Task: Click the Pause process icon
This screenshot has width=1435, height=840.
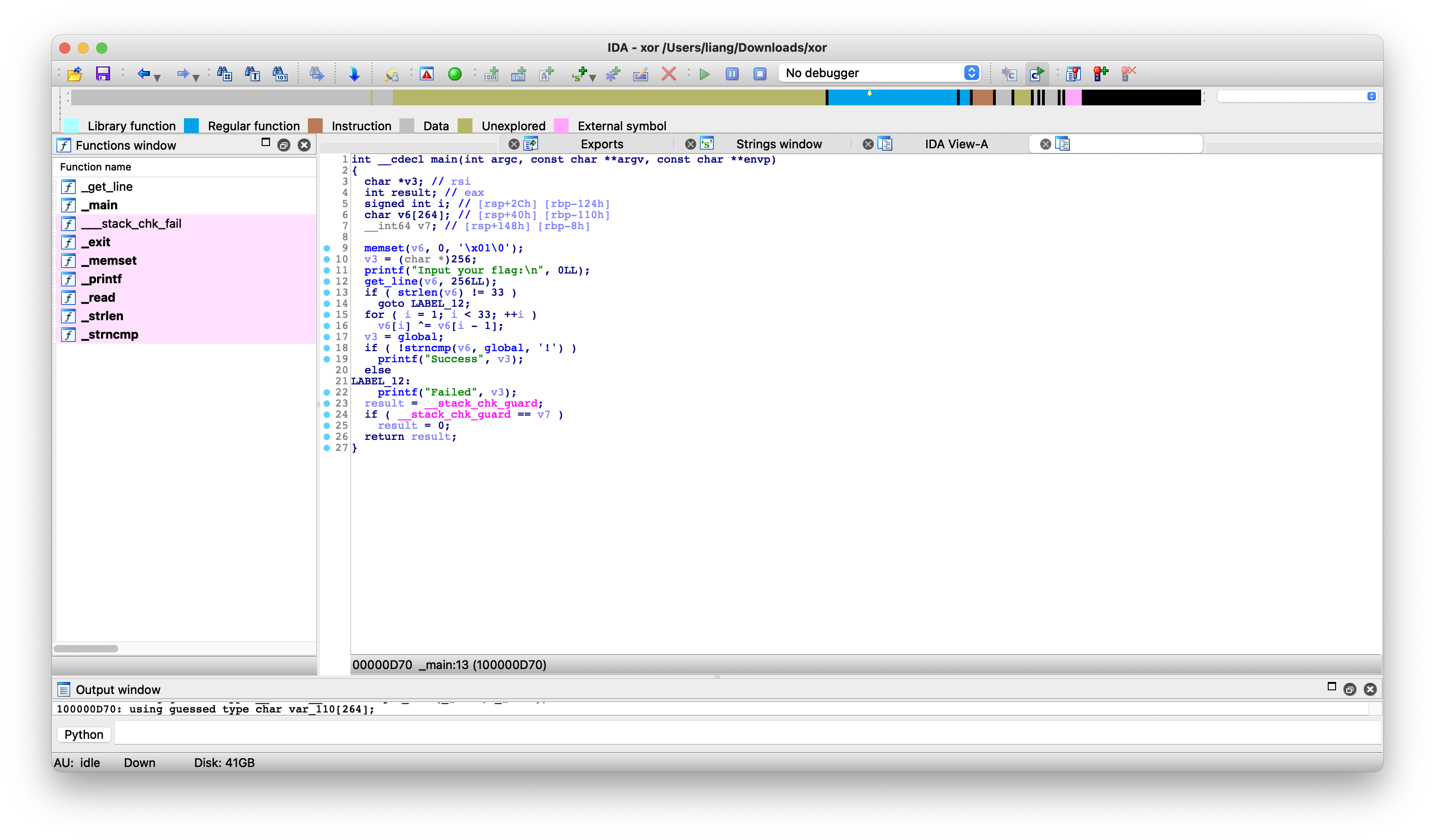Action: 732,74
